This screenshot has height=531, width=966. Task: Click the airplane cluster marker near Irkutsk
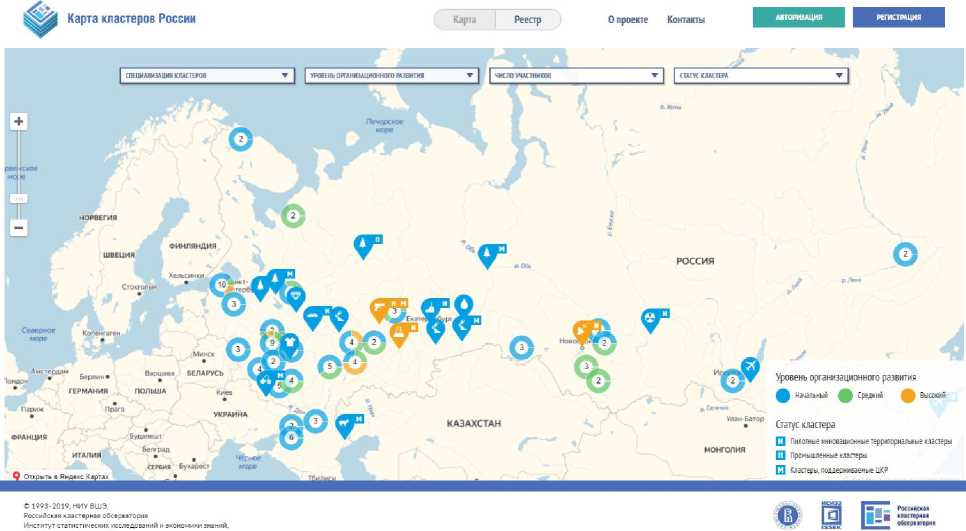pos(750,368)
